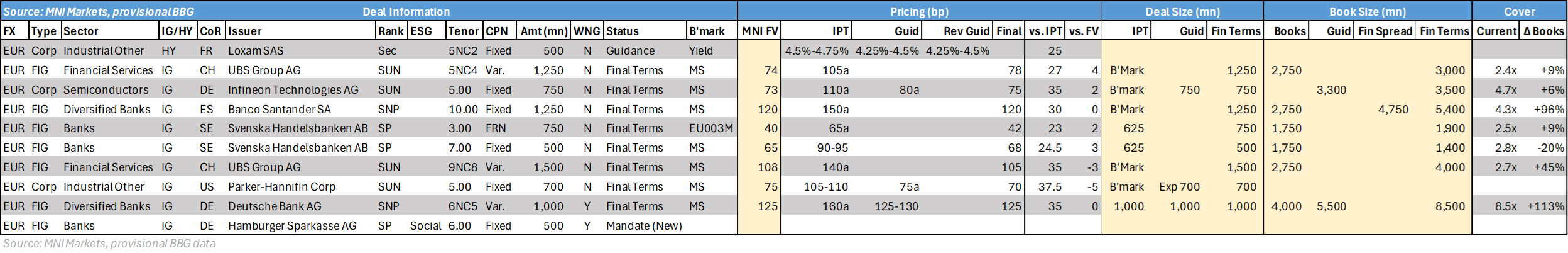This screenshot has height=253, width=1568.
Task: Select the "Guidance" status cell
Action: tap(630, 50)
